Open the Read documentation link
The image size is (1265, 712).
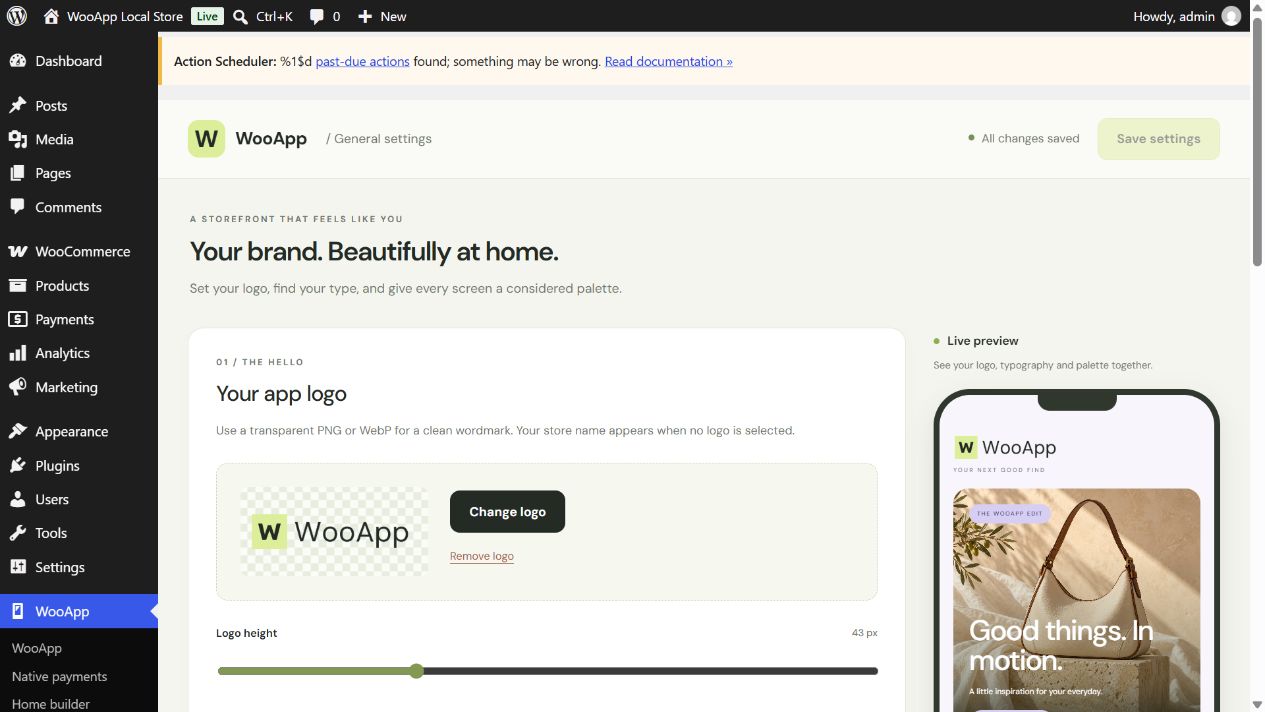coord(669,61)
